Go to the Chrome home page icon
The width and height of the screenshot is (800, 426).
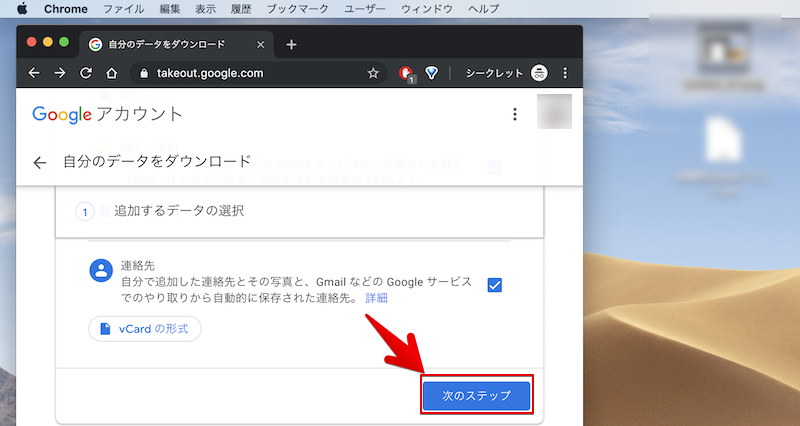click(112, 73)
